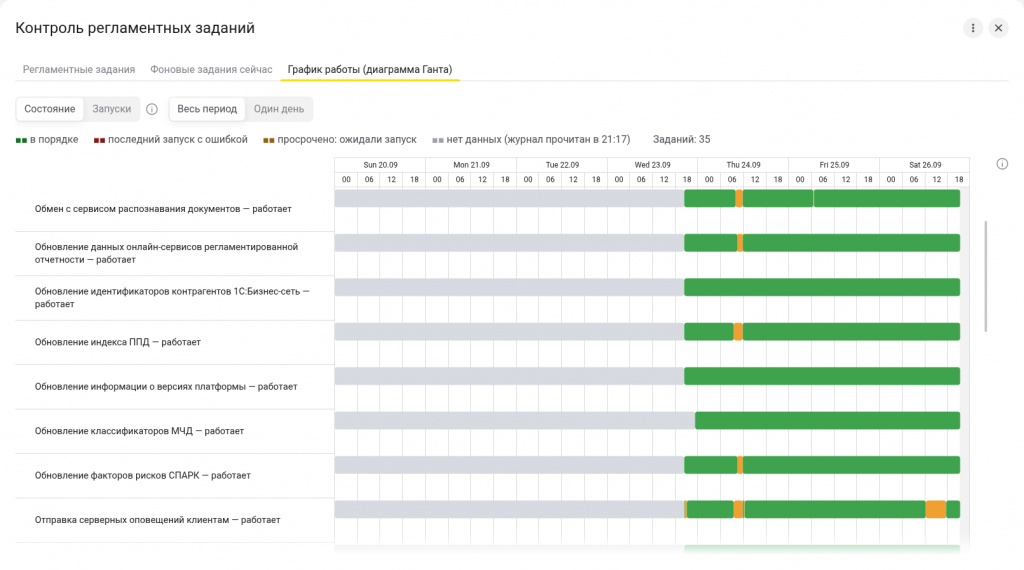
Task: Click the Обновление индекса ППД row
Action: 174,342
